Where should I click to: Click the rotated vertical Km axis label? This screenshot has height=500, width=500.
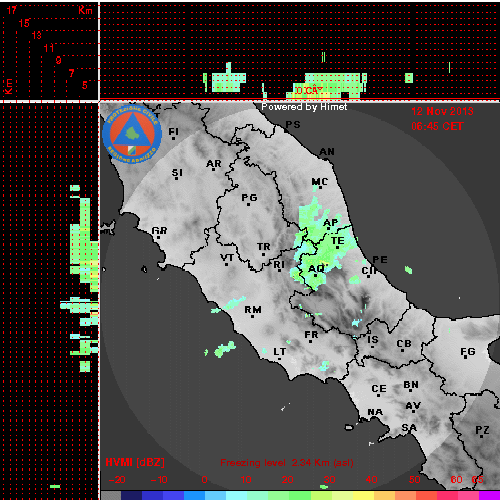(x=8, y=86)
